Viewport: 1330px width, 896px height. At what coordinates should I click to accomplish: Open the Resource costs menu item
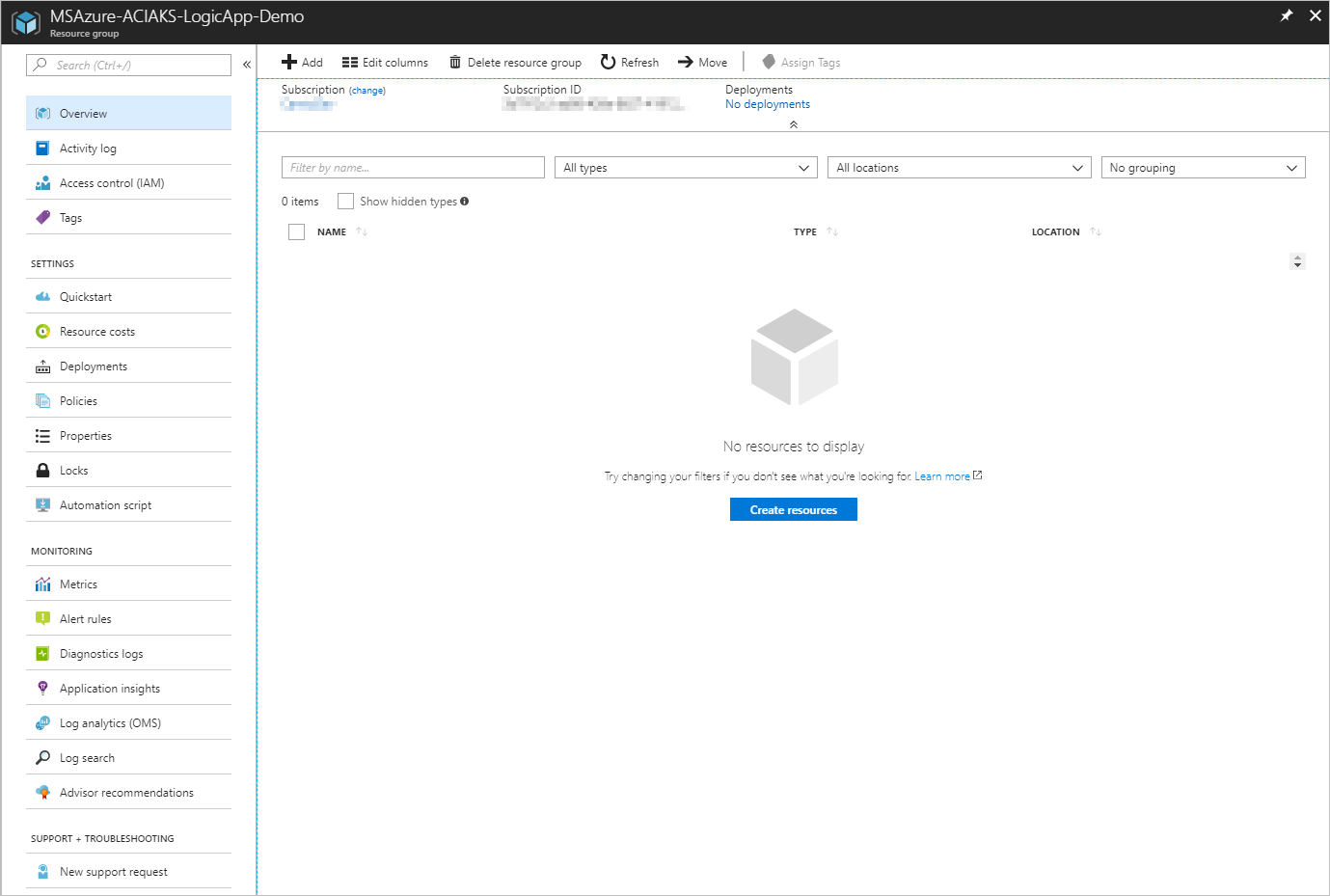(x=128, y=332)
